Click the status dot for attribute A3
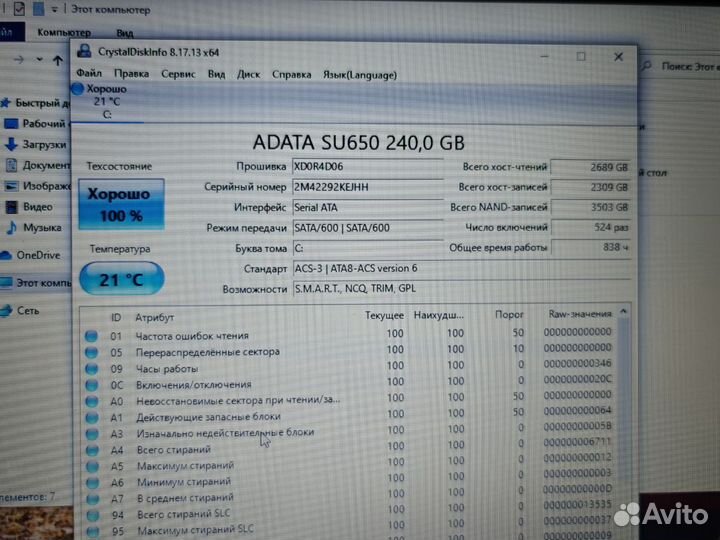The width and height of the screenshot is (720, 540). (x=92, y=434)
